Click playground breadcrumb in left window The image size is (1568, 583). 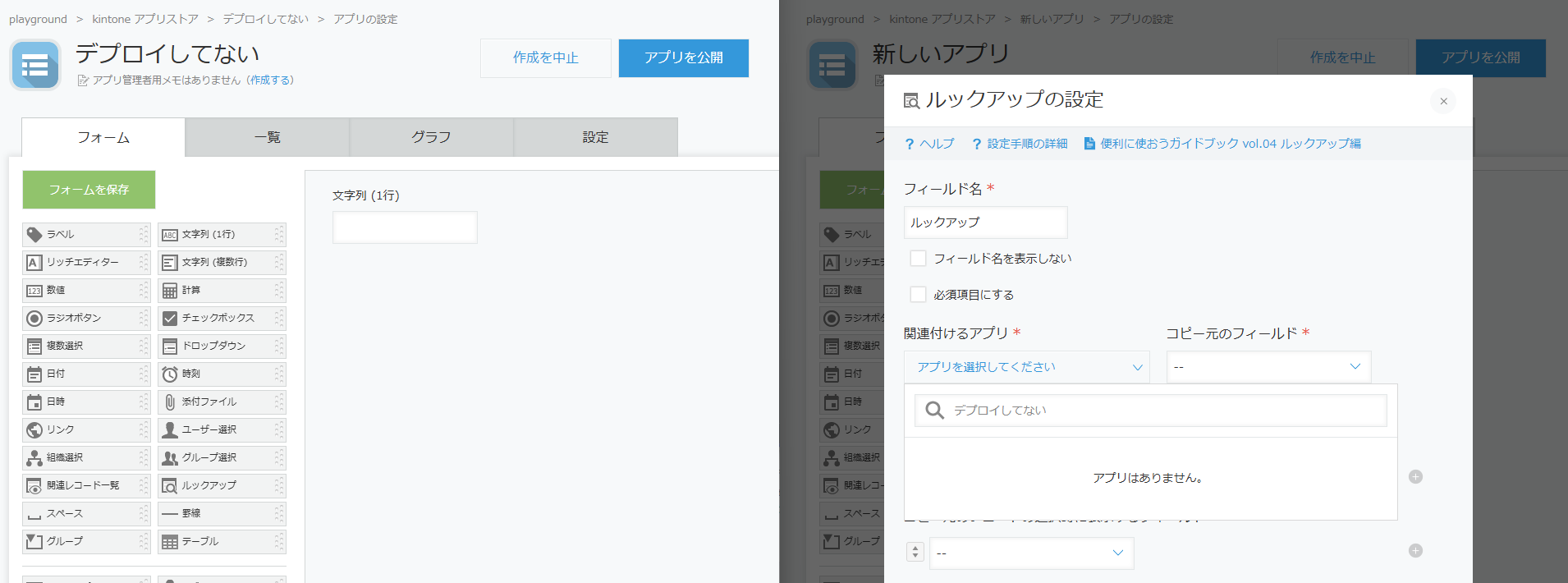click(38, 19)
